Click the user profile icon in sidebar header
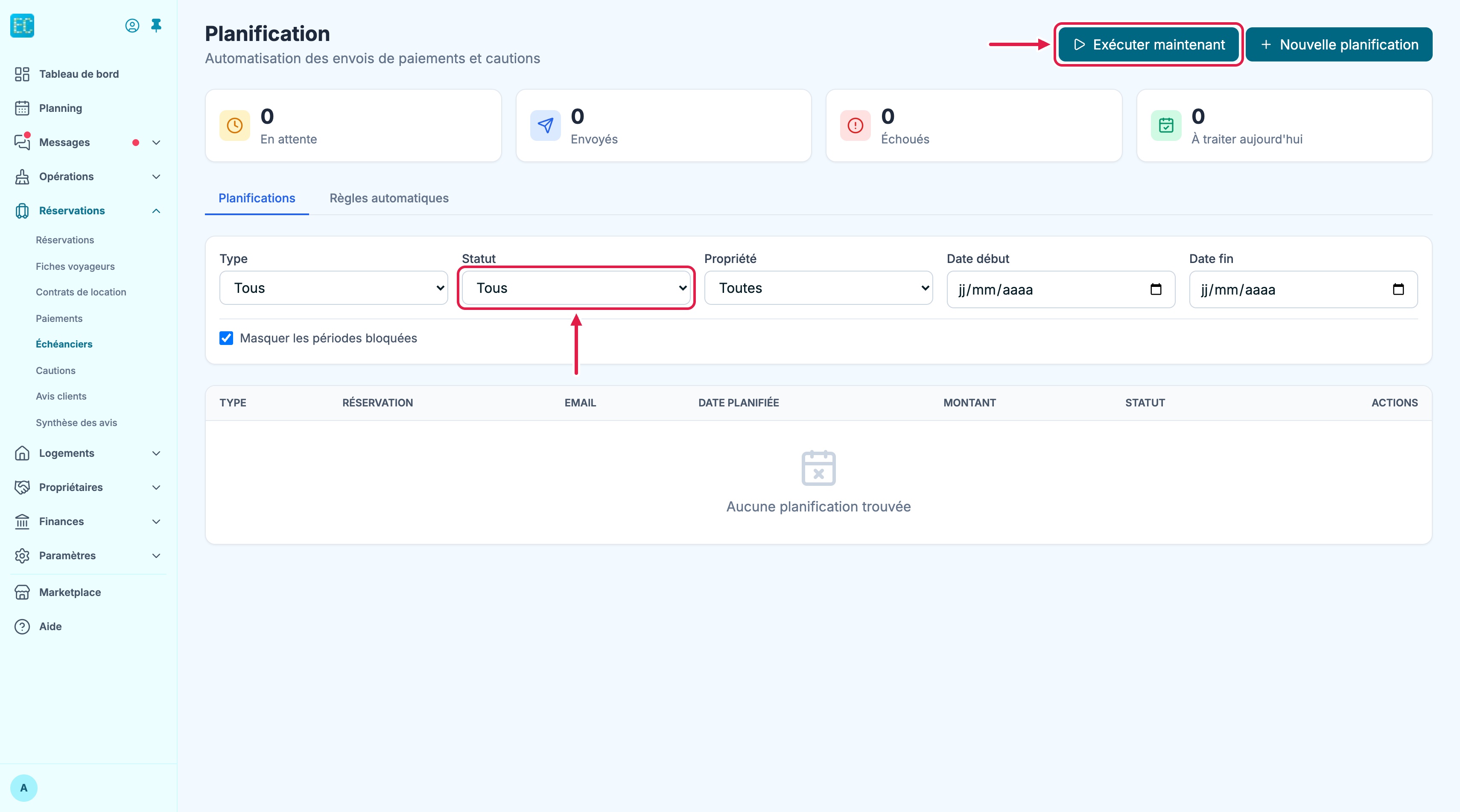Screen dimensions: 1460x812 (x=132, y=26)
